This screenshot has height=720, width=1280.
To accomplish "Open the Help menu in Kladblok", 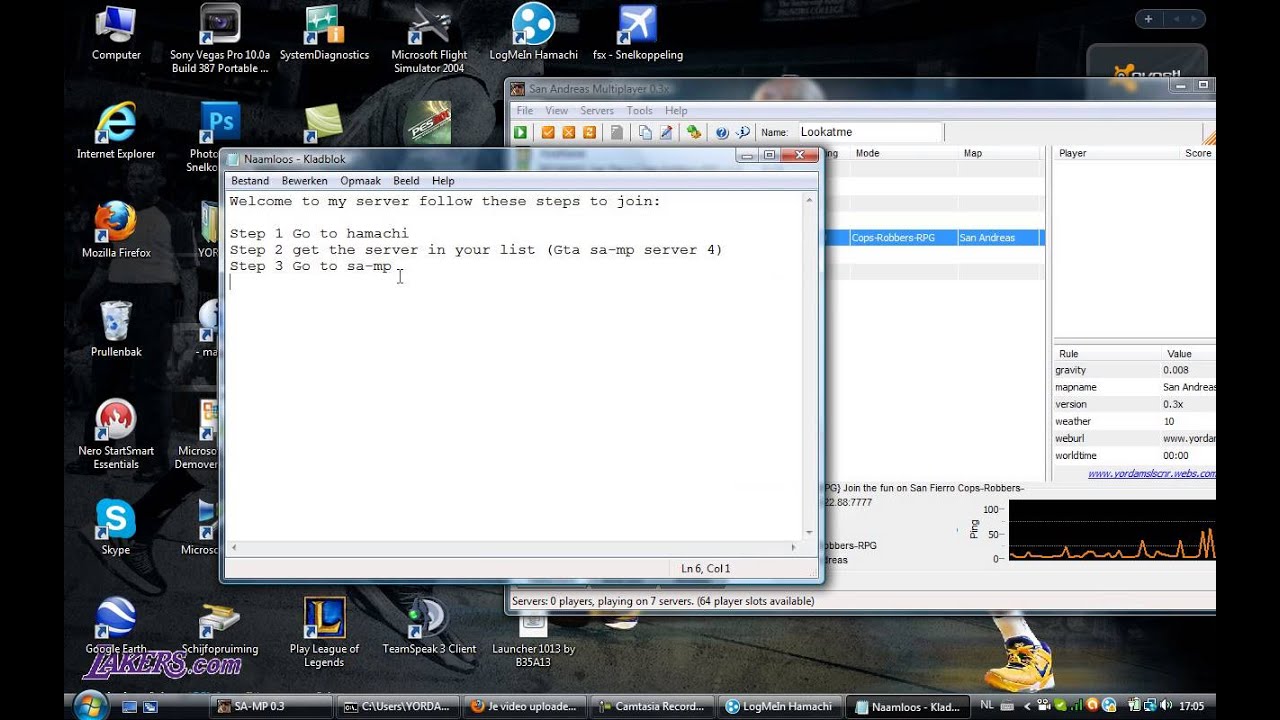I will tap(443, 181).
